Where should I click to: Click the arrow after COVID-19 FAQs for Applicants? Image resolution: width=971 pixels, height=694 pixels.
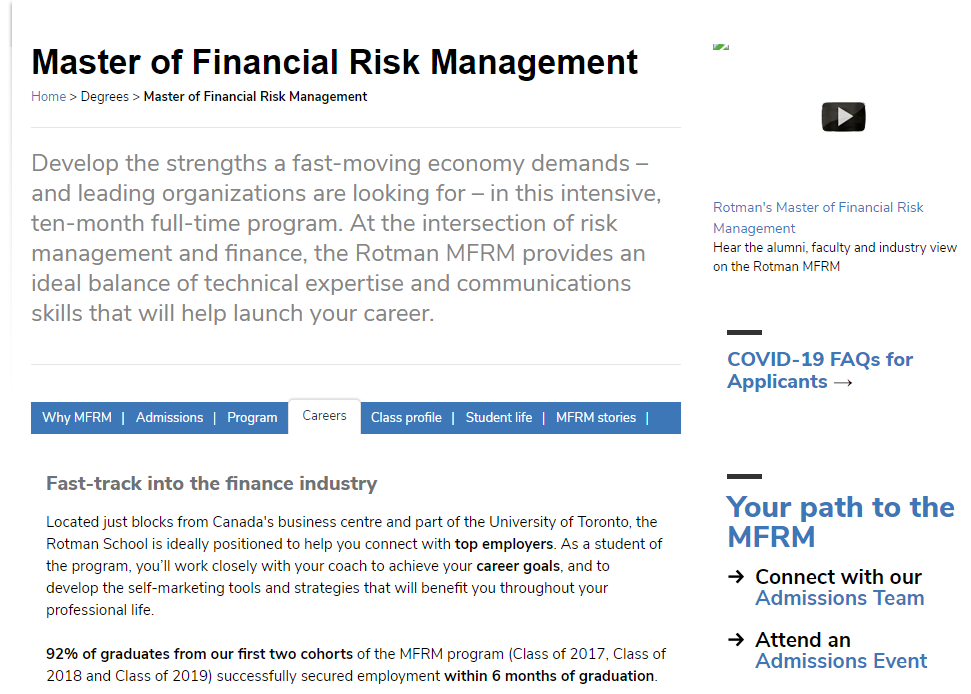843,383
